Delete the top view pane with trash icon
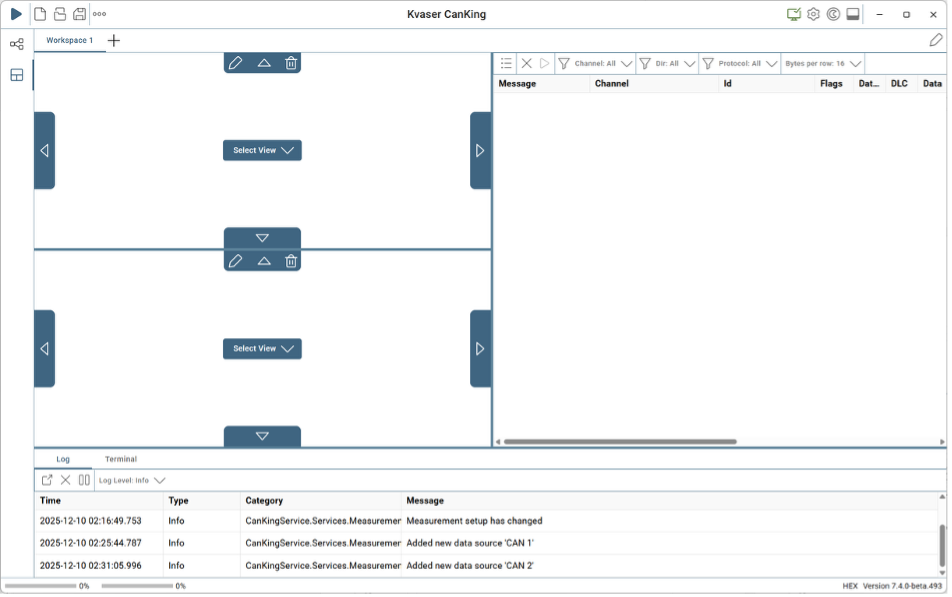 pos(291,63)
